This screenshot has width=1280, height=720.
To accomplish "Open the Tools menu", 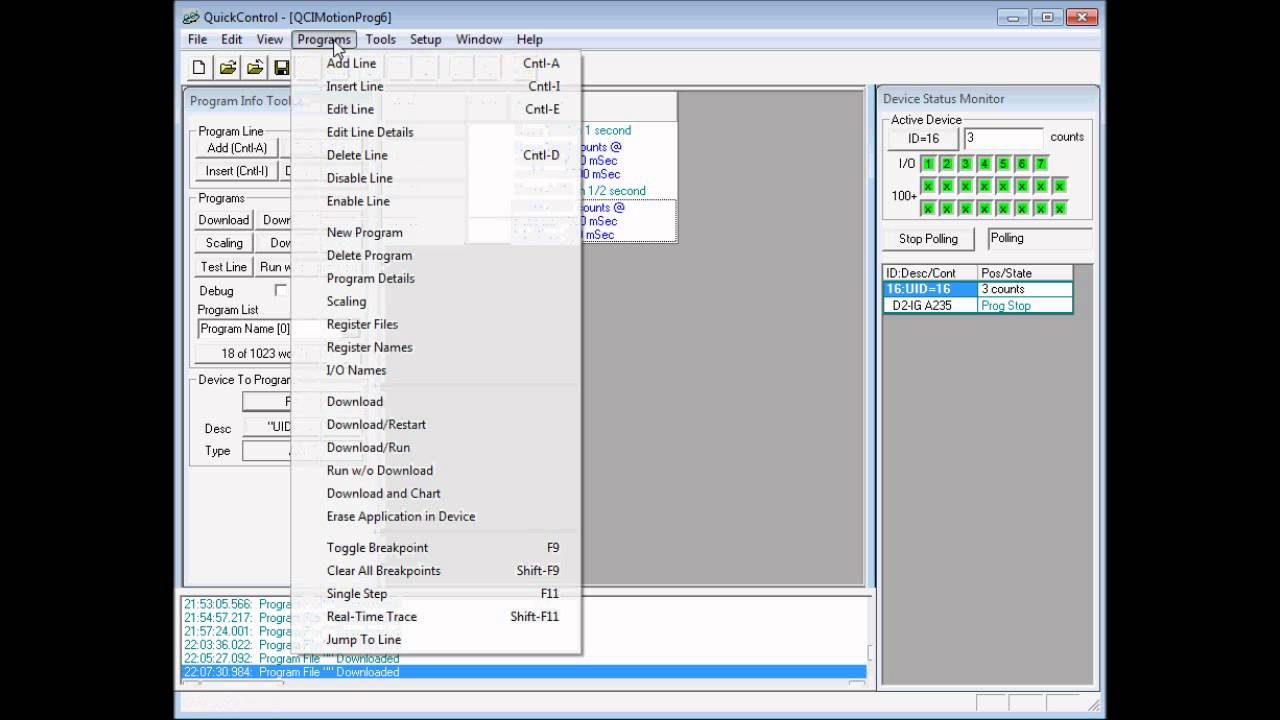I will click(381, 39).
